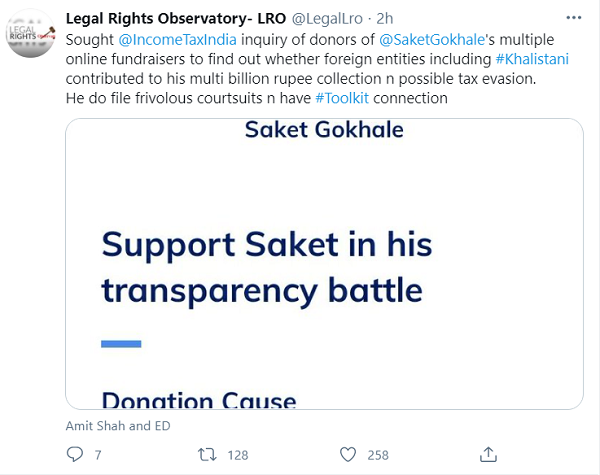Click the 258 likes count
The width and height of the screenshot is (600, 475).
click(378, 455)
